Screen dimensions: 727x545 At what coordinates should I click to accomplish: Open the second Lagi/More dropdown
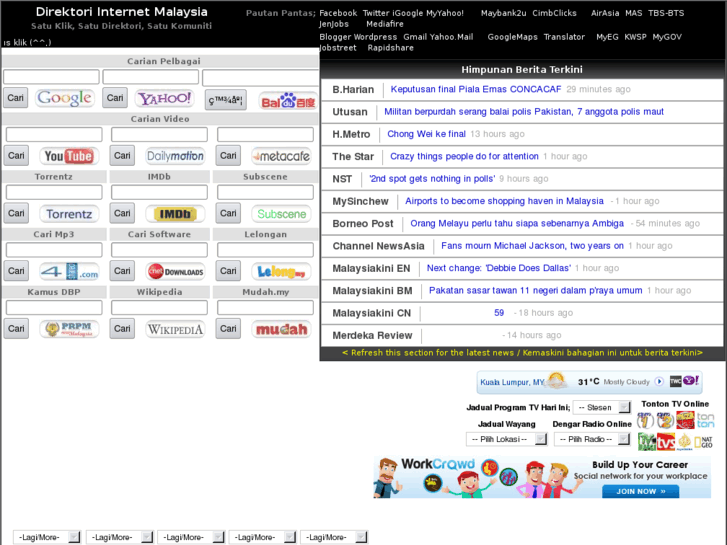[119, 537]
